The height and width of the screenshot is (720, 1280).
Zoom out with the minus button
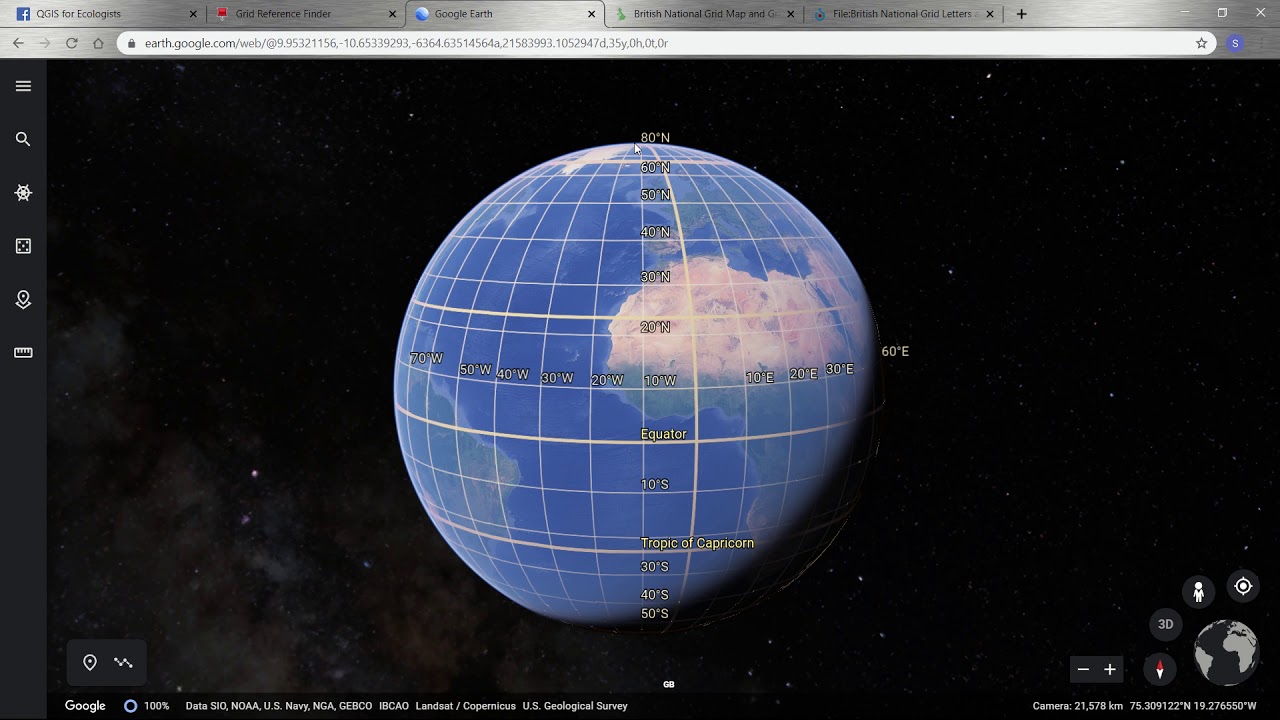[1083, 669]
